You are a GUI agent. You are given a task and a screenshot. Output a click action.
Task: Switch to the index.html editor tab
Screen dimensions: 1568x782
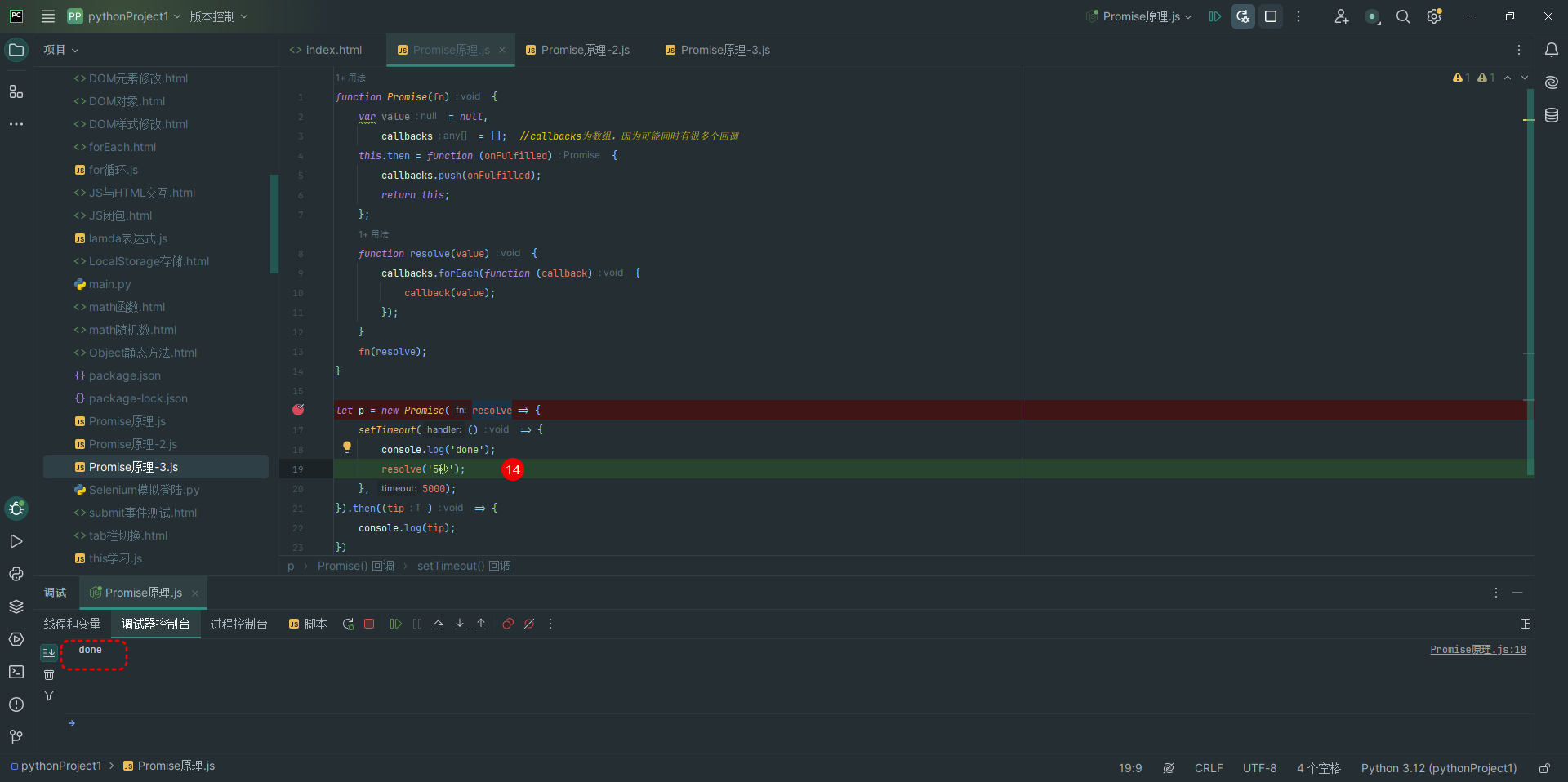pyautogui.click(x=326, y=50)
